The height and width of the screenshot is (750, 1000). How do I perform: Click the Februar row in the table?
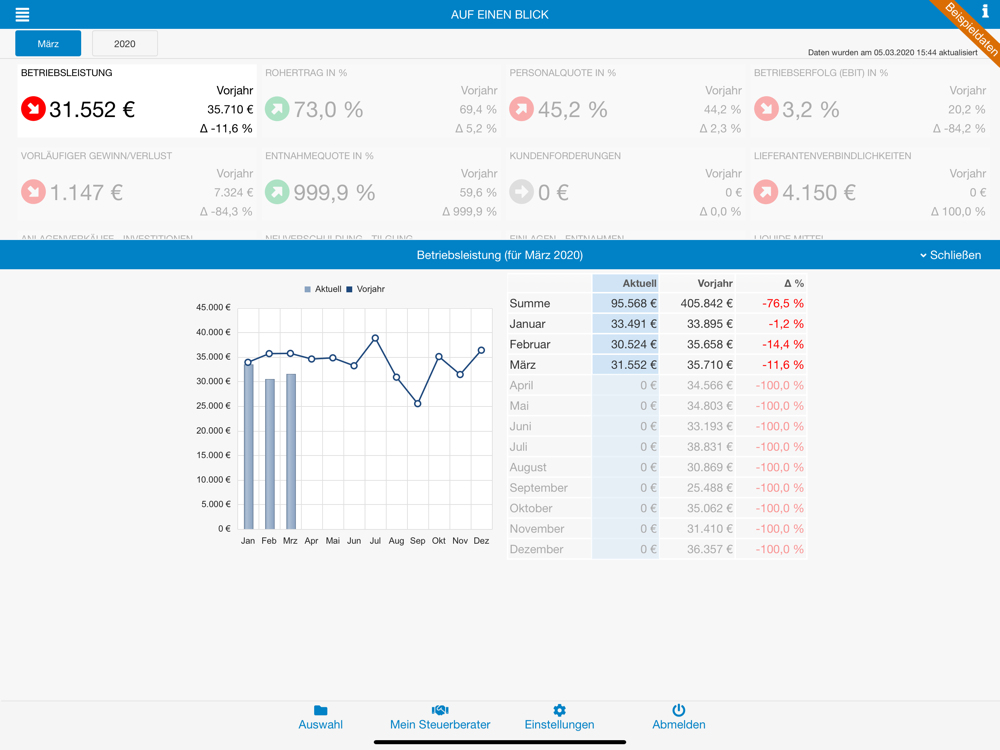click(657, 344)
